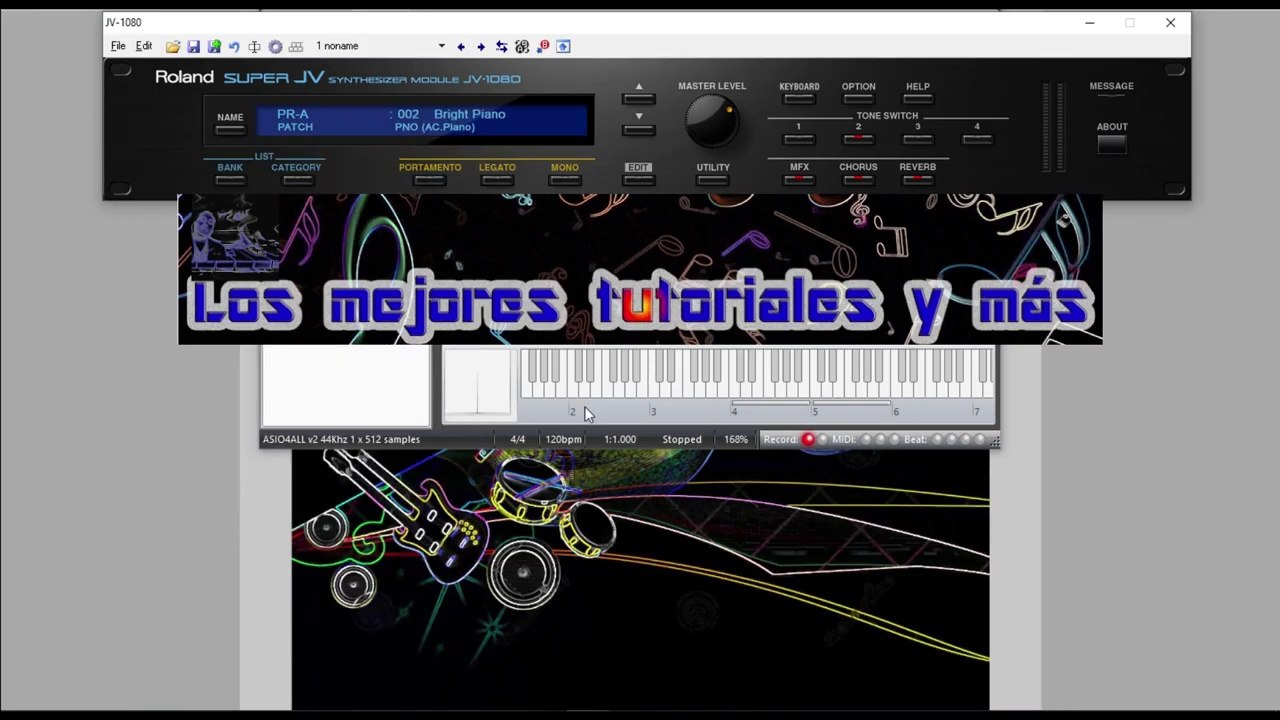The width and height of the screenshot is (1280, 720).
Task: Click the octave 5 marker under keyboard
Action: 815,412
